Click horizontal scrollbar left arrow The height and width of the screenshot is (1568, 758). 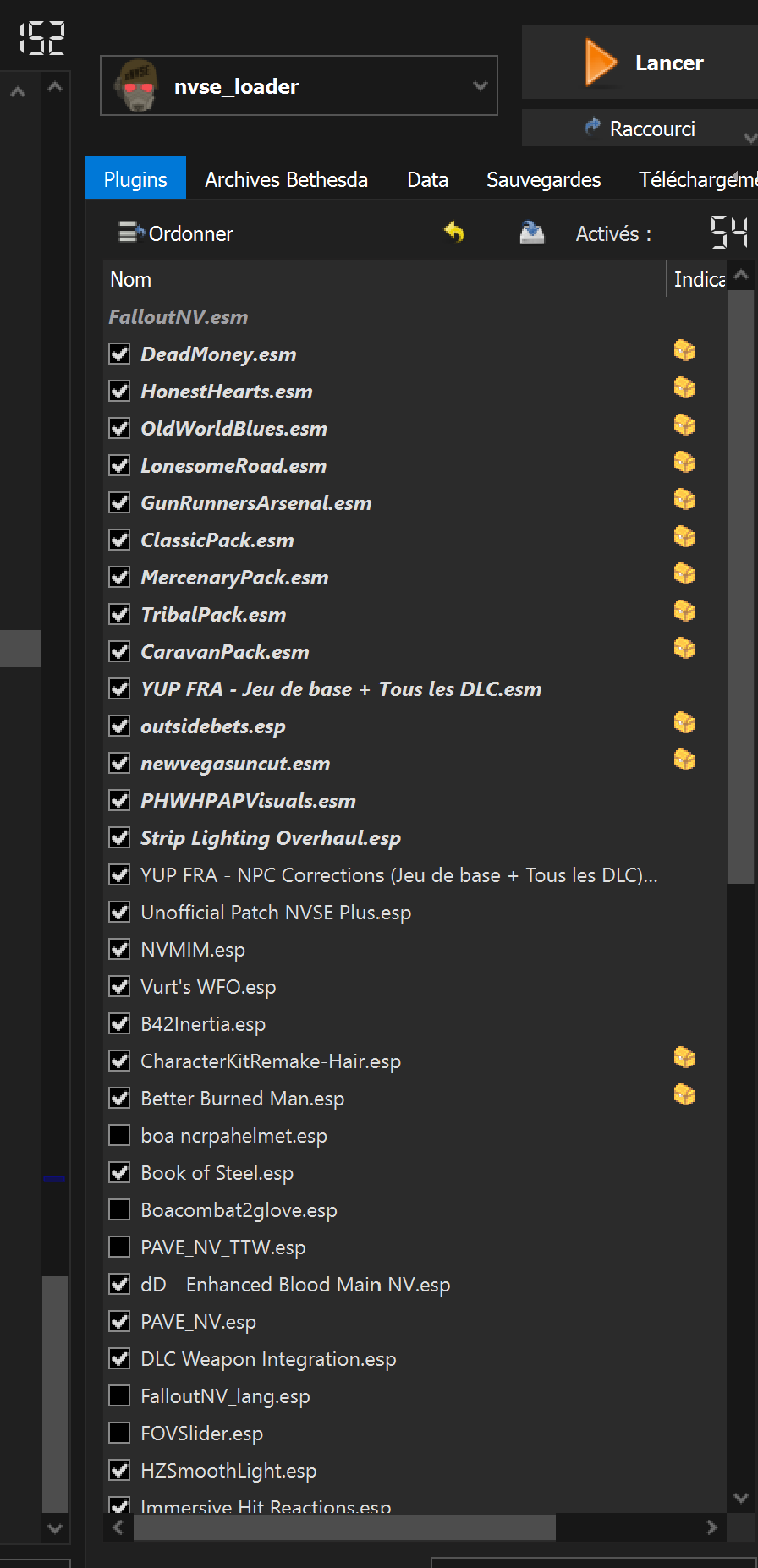click(x=118, y=1527)
